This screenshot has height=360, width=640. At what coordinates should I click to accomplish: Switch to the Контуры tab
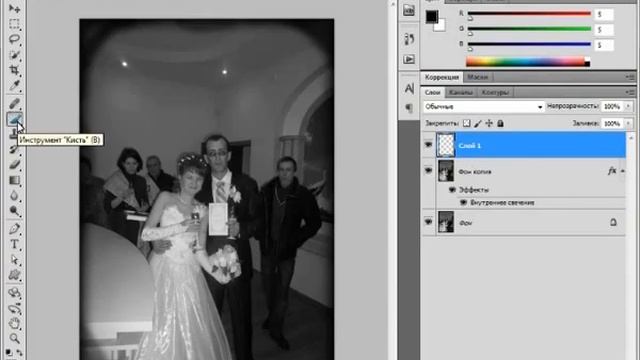click(495, 92)
